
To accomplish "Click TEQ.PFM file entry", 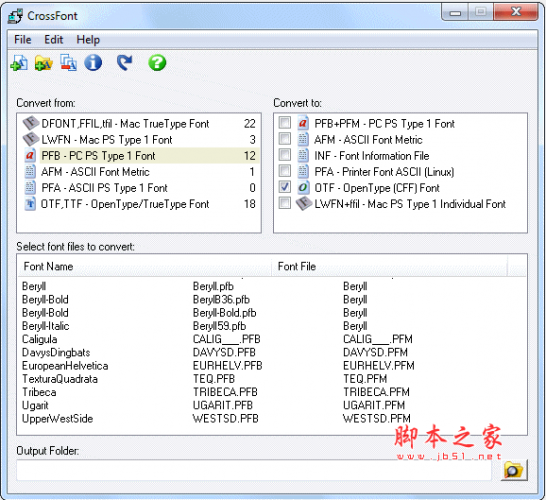I will (x=365, y=379).
